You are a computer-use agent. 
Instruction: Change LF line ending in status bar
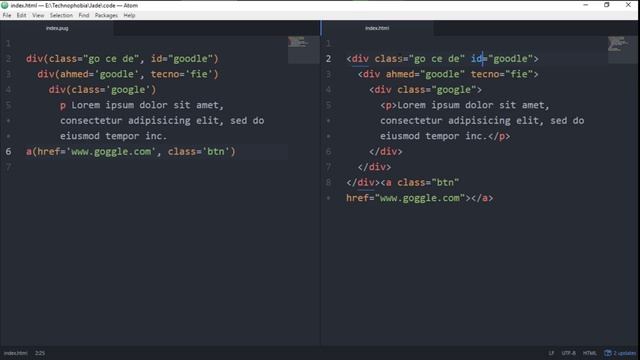[x=551, y=353]
